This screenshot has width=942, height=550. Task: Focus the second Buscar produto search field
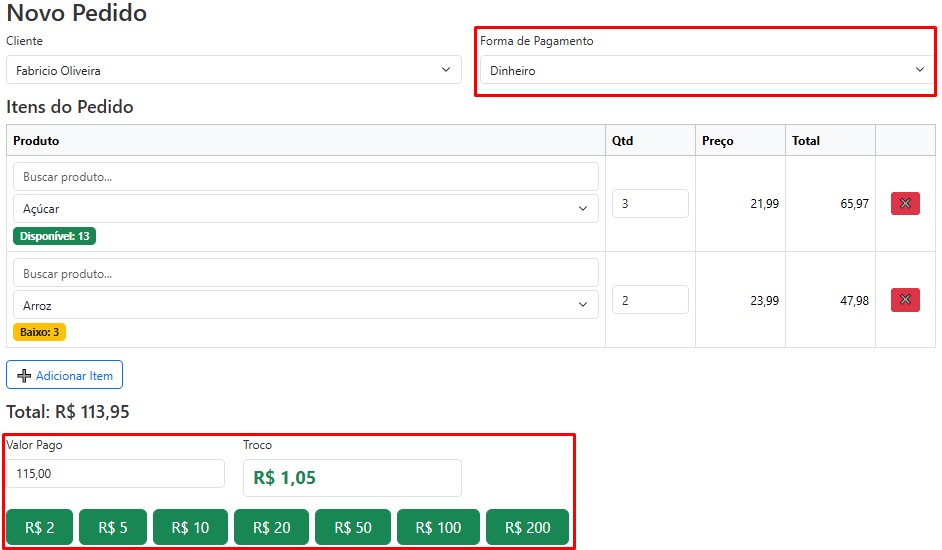pos(305,273)
